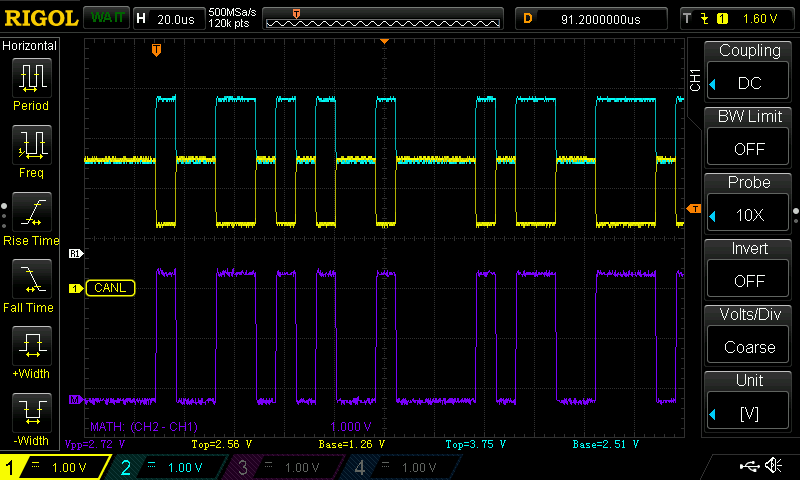This screenshot has height=480, width=800.
Task: Click the memory waveform overview bar
Action: click(x=383, y=19)
